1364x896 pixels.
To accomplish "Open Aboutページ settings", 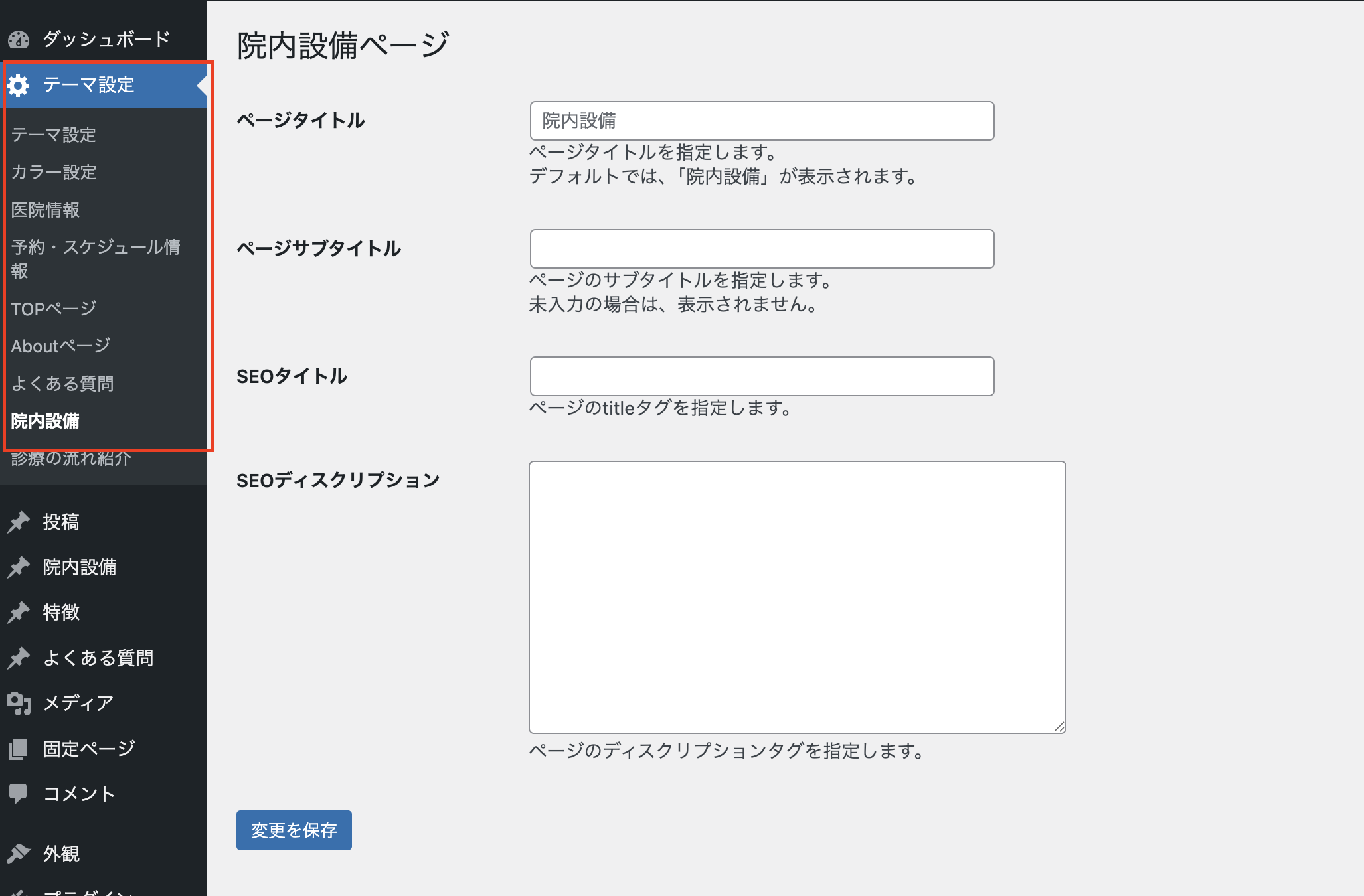I will [x=60, y=346].
